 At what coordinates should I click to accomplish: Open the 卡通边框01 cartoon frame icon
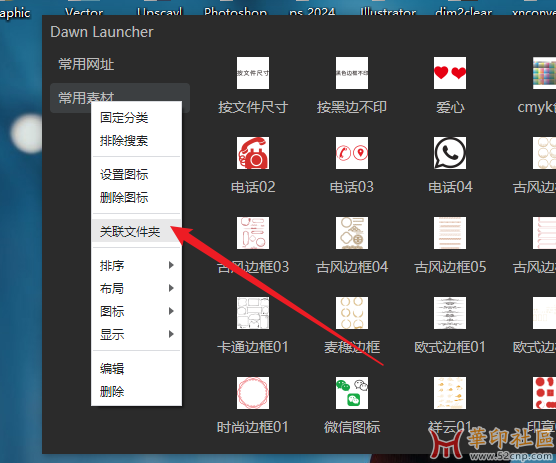pyautogui.click(x=253, y=313)
